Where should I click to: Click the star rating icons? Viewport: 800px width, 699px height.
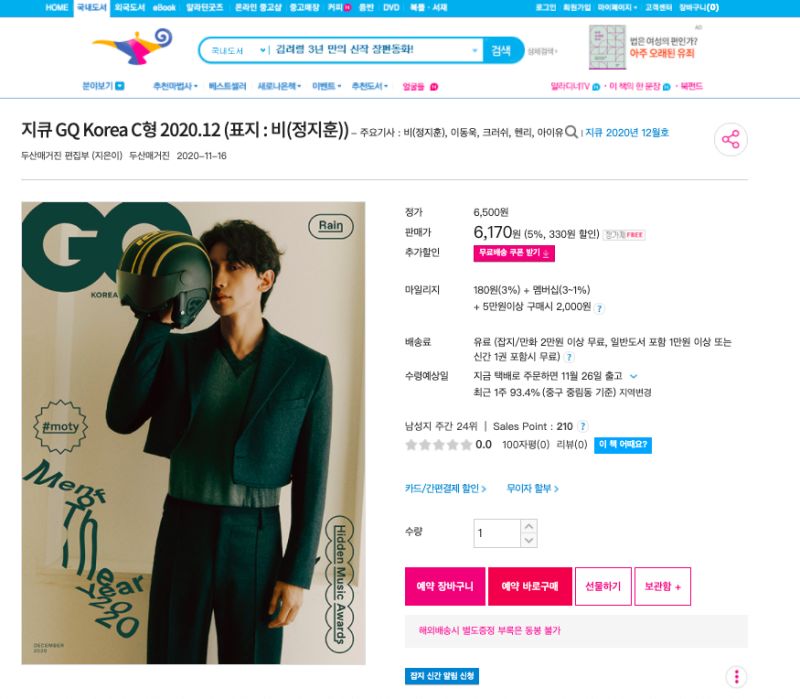pos(438,445)
